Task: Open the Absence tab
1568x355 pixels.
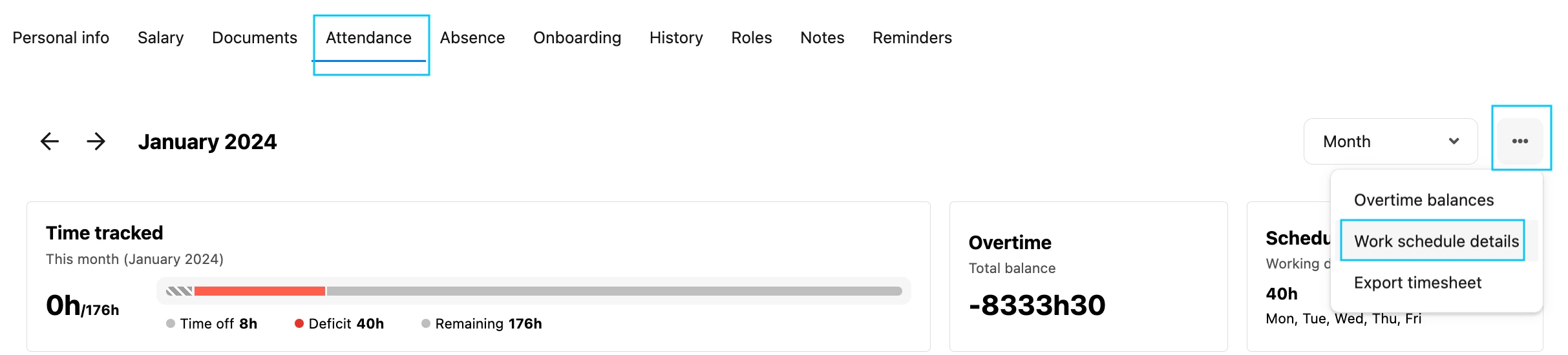Action: point(472,37)
